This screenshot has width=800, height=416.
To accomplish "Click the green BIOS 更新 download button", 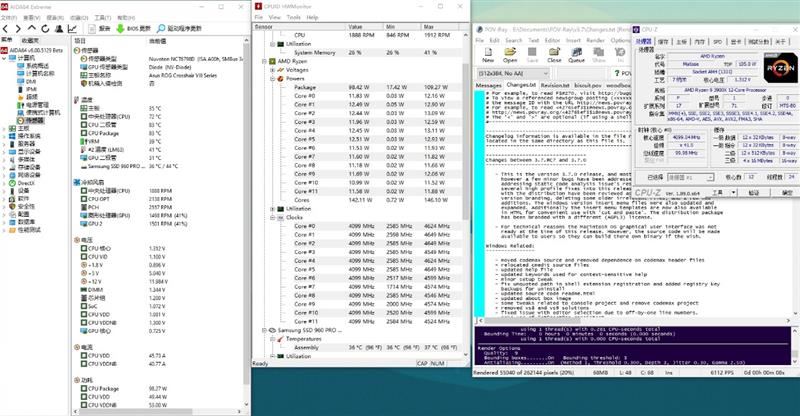I will pyautogui.click(x=134, y=29).
